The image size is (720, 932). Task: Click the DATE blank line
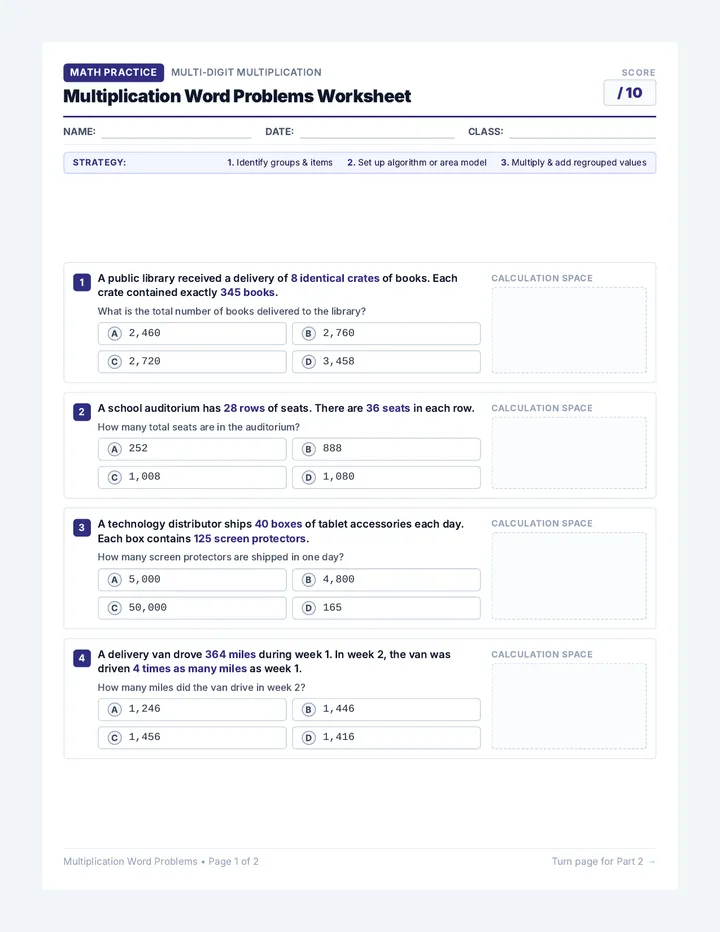click(x=377, y=133)
